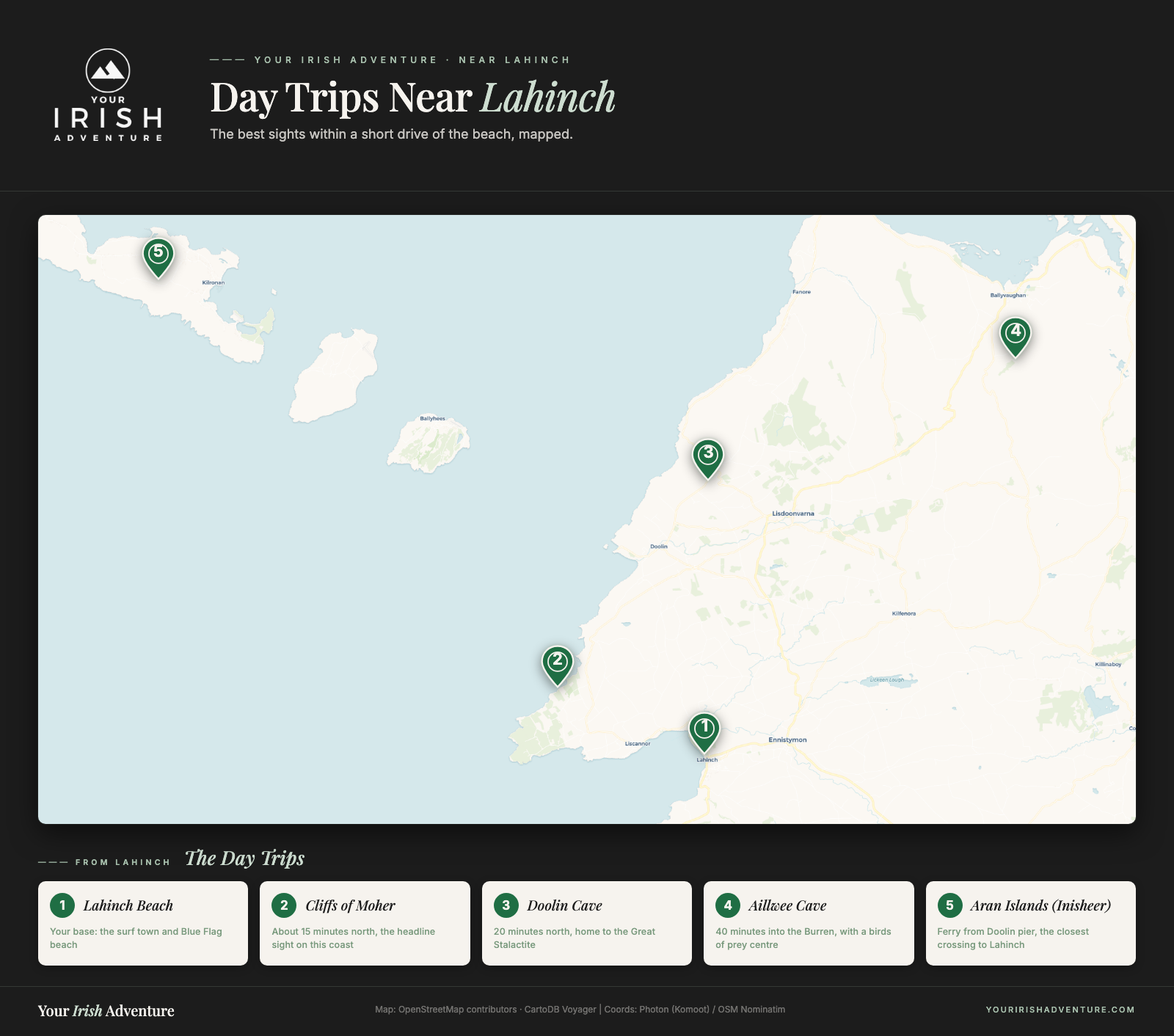Click 'Ferry from Doolin pier' description text

(1013, 938)
